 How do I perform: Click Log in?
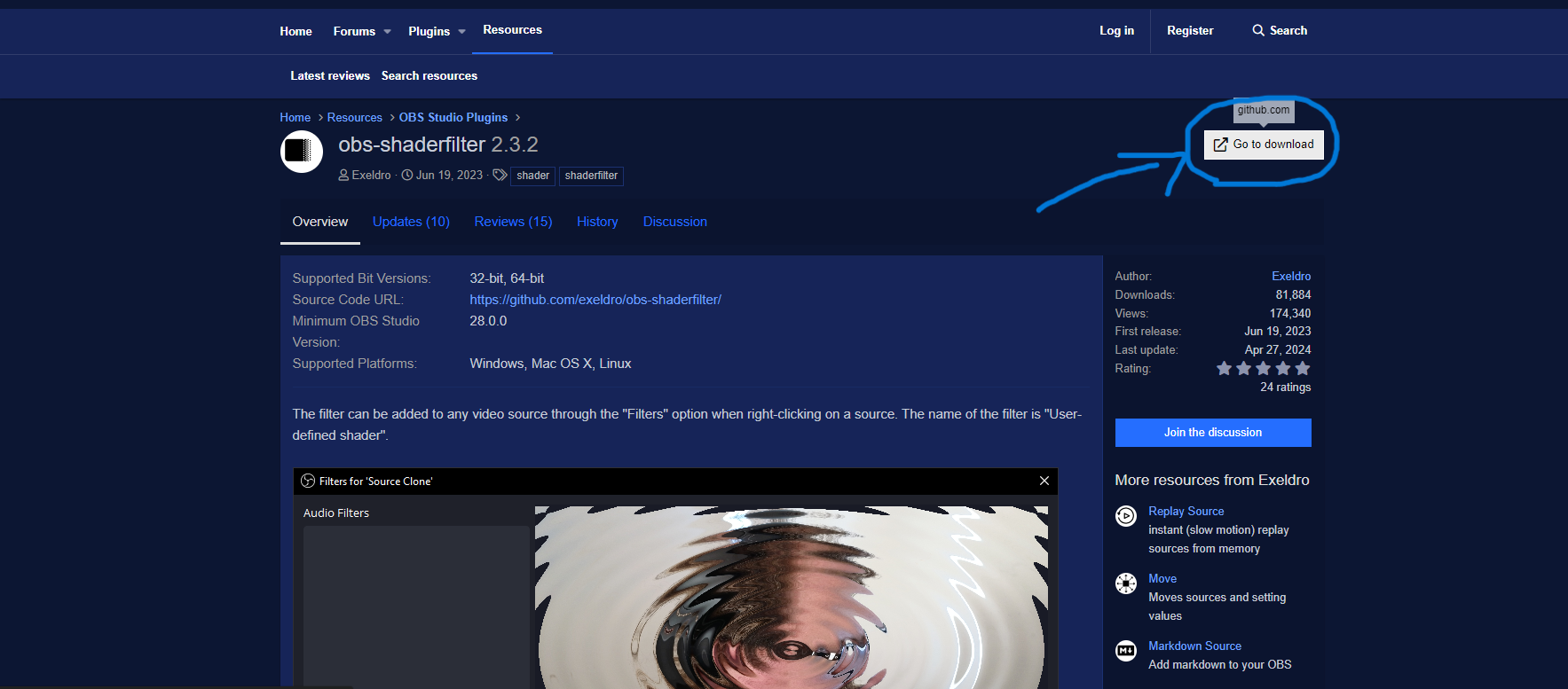click(x=1116, y=30)
